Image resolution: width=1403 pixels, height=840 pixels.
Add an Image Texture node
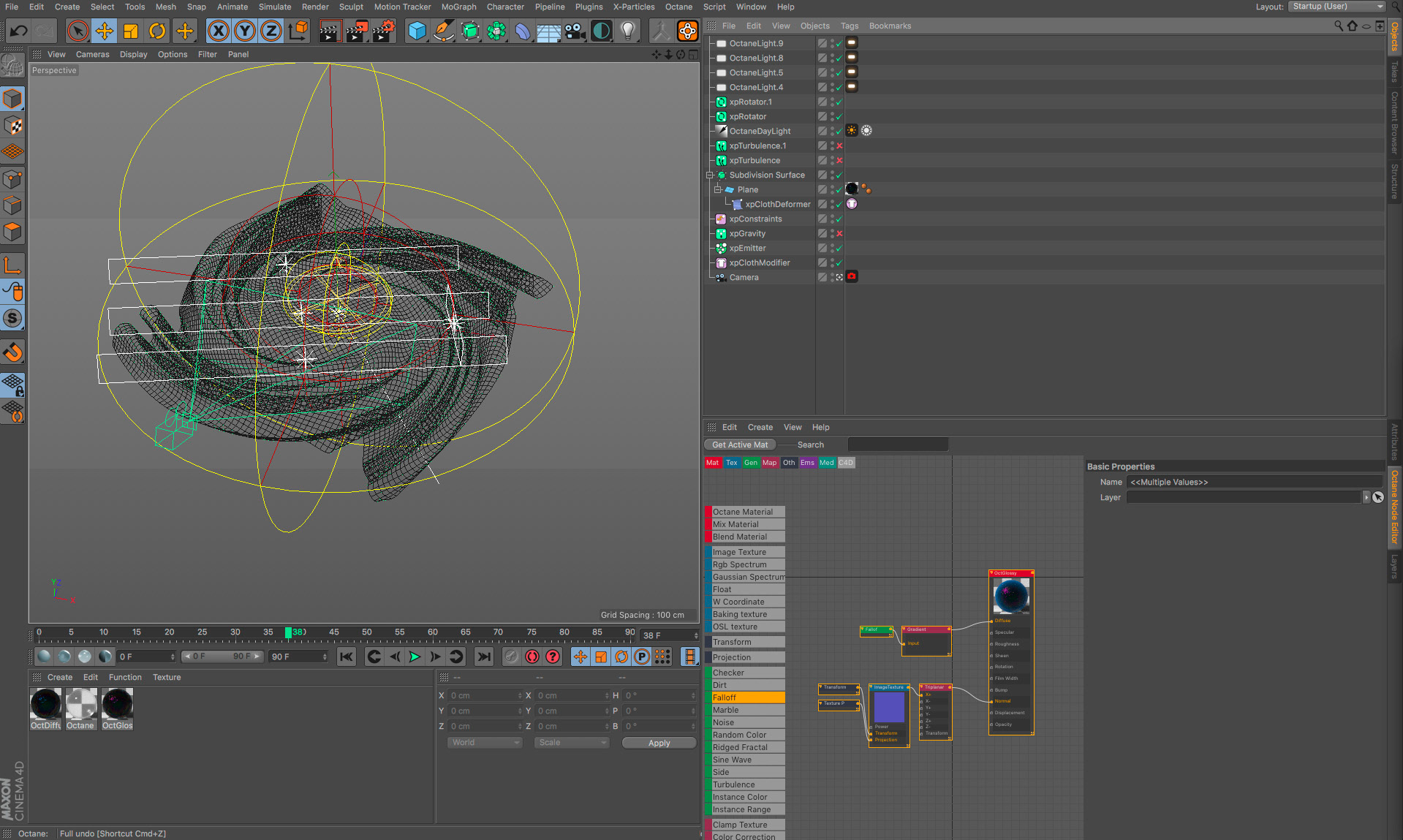[744, 552]
